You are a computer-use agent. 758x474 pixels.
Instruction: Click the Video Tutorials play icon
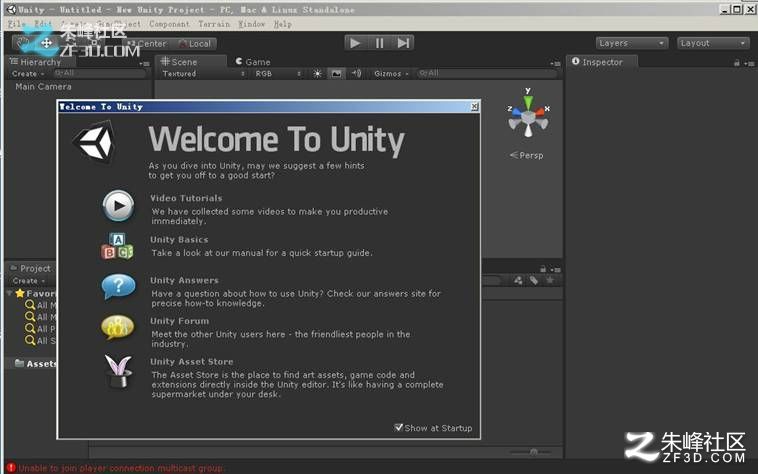tap(118, 206)
